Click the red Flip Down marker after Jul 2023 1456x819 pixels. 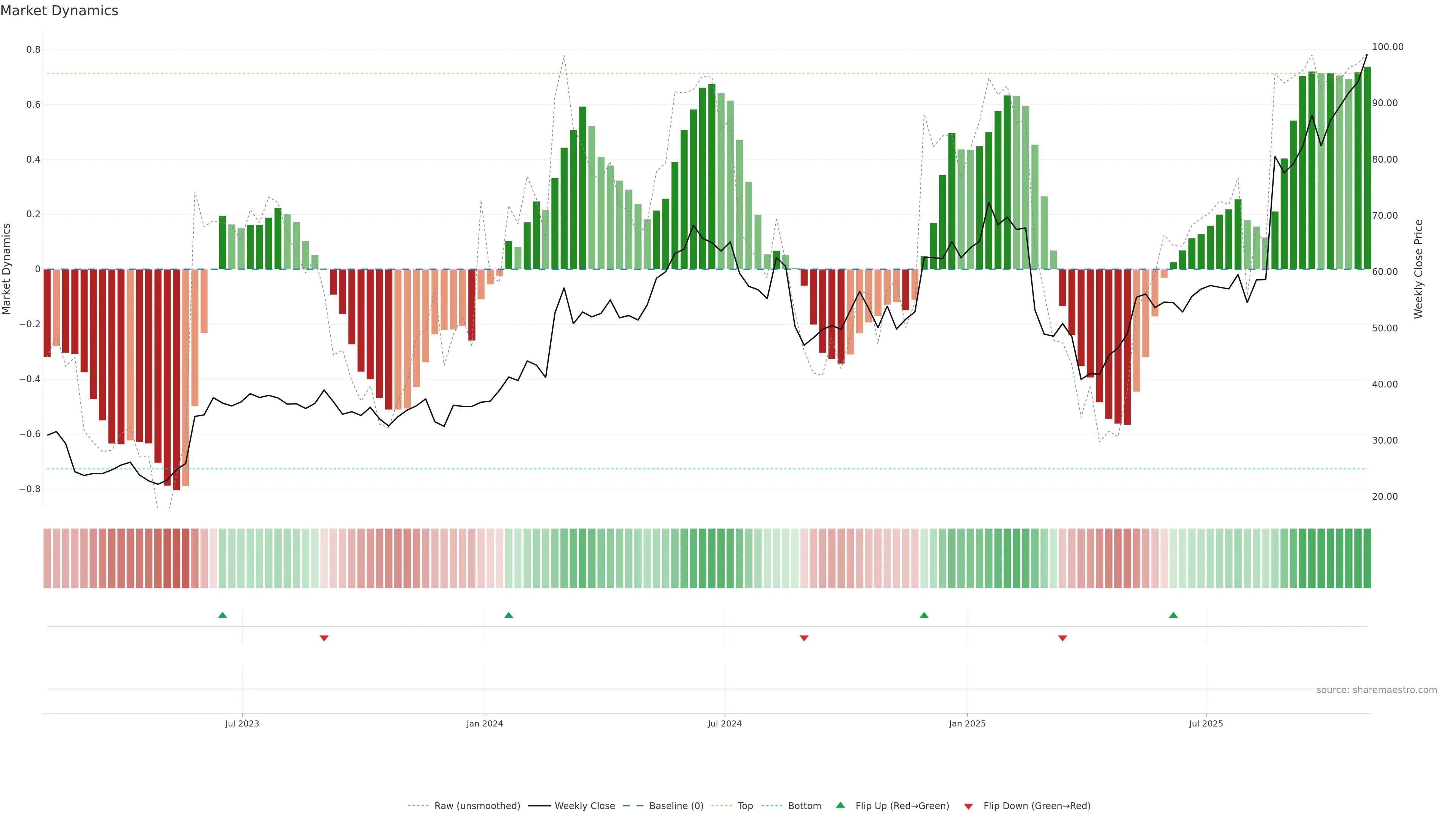324,638
